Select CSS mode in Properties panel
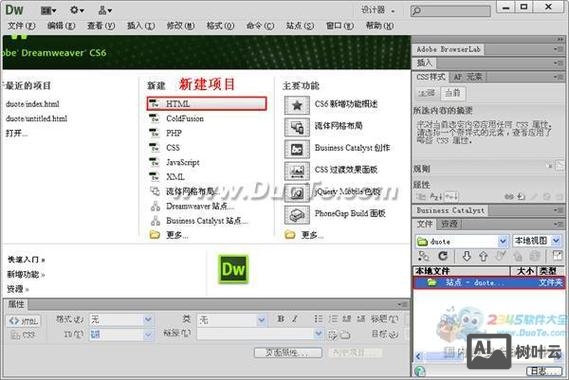 point(24,335)
